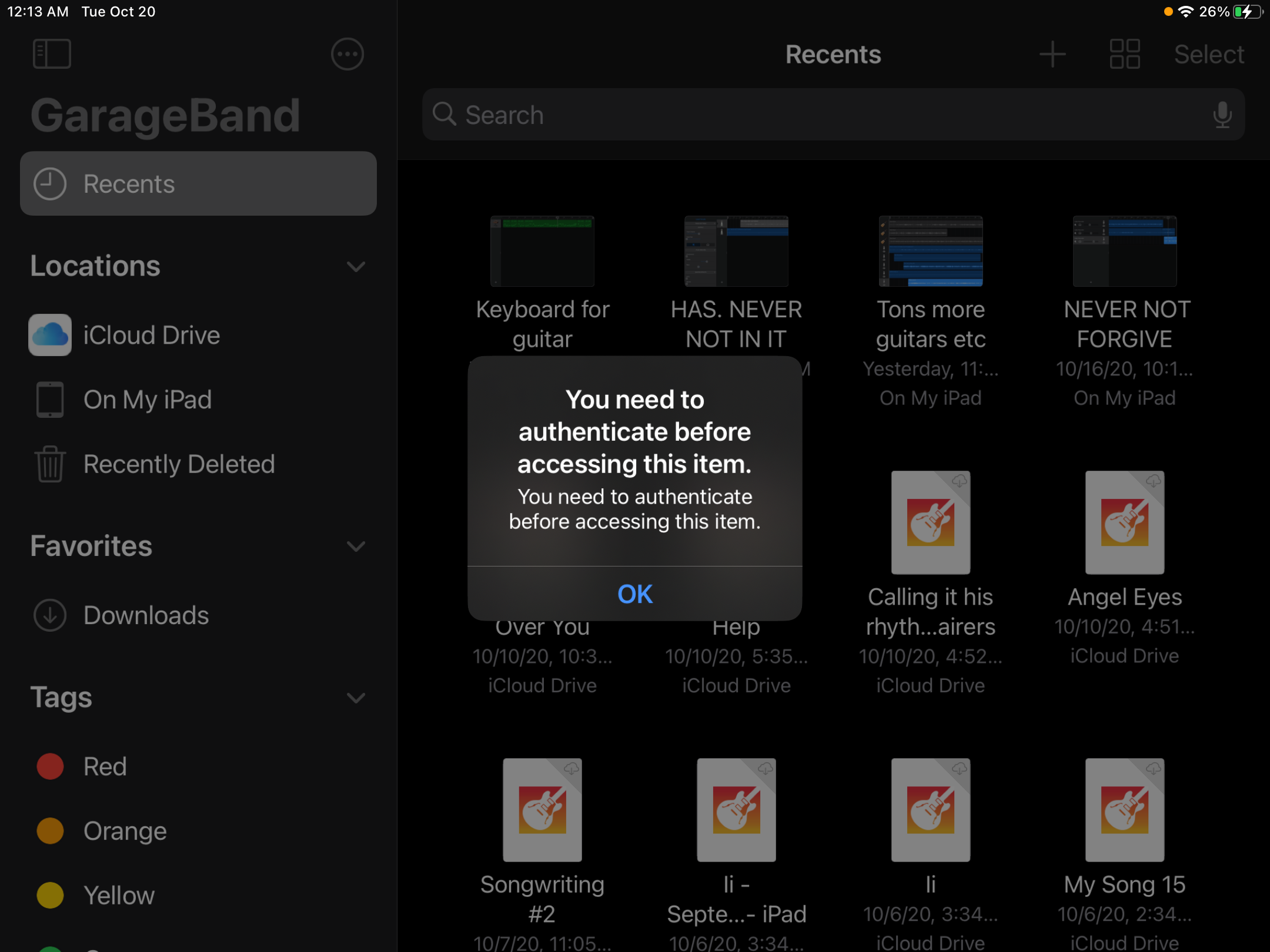Filter by the Orange tag
Screen dimensions: 1270x952
tap(125, 831)
